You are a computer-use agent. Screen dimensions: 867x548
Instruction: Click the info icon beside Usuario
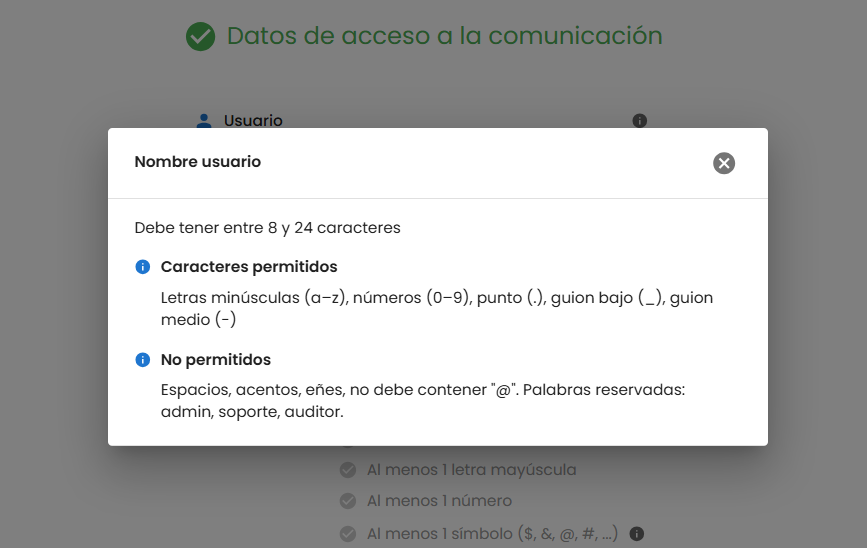click(x=640, y=121)
